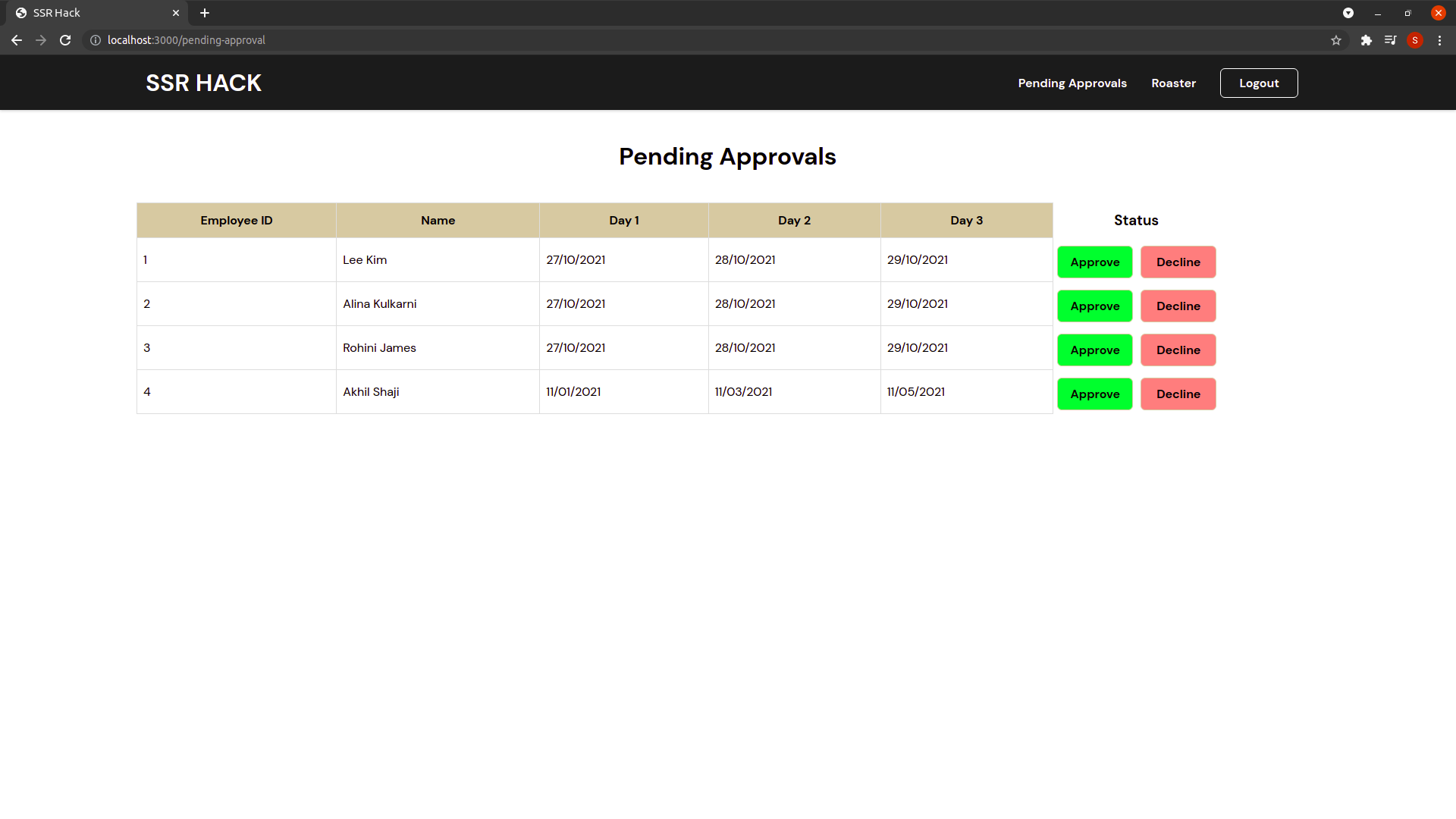View site information icon in address bar
Image resolution: width=1456 pixels, height=819 pixels.
tap(96, 40)
